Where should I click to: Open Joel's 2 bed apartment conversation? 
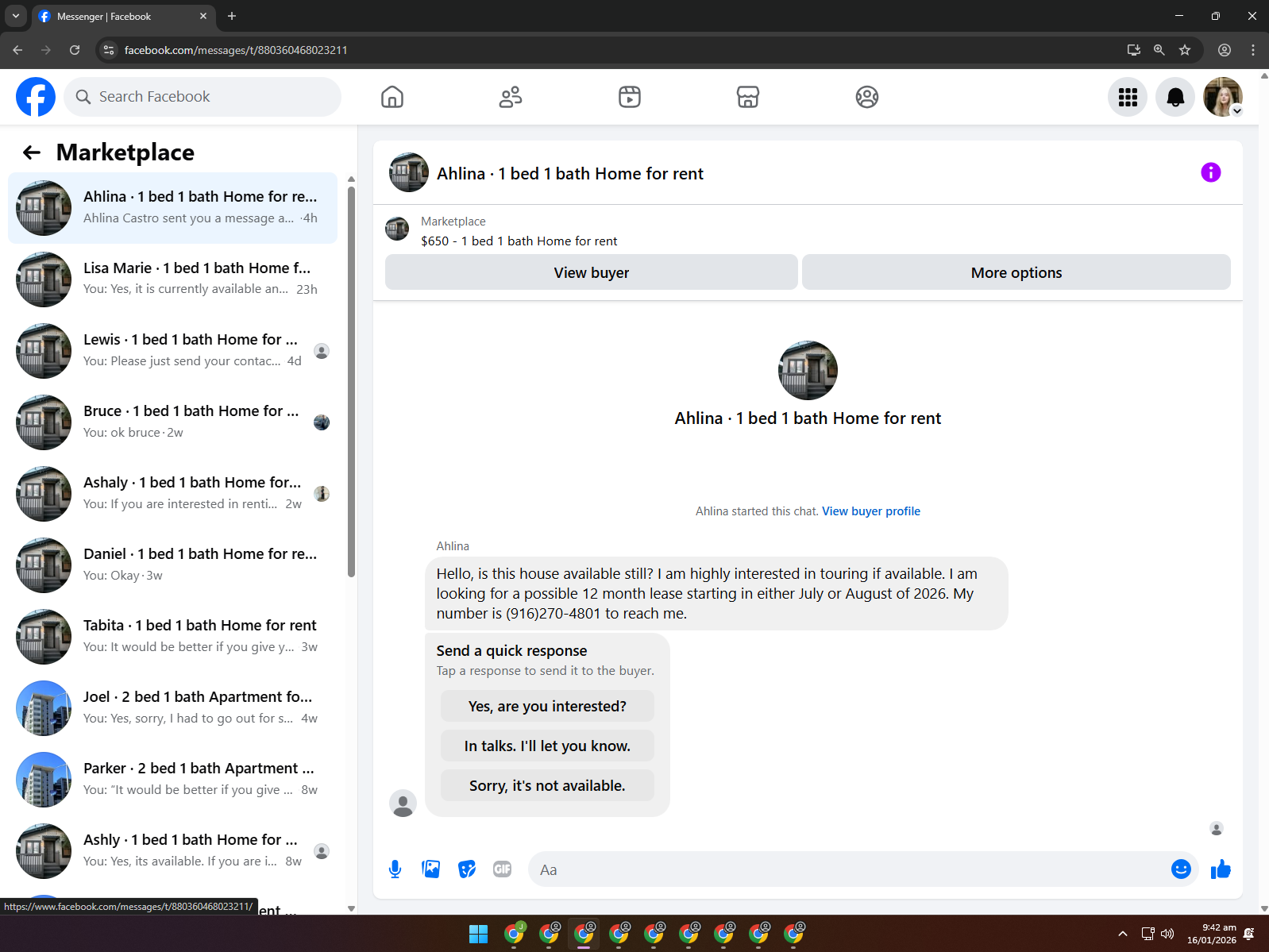coord(172,708)
